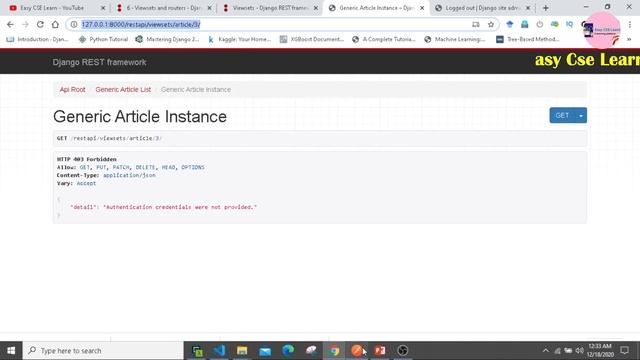The image size is (640, 360).
Task: Click the first blue extension icon in toolbar
Action: pos(510,24)
